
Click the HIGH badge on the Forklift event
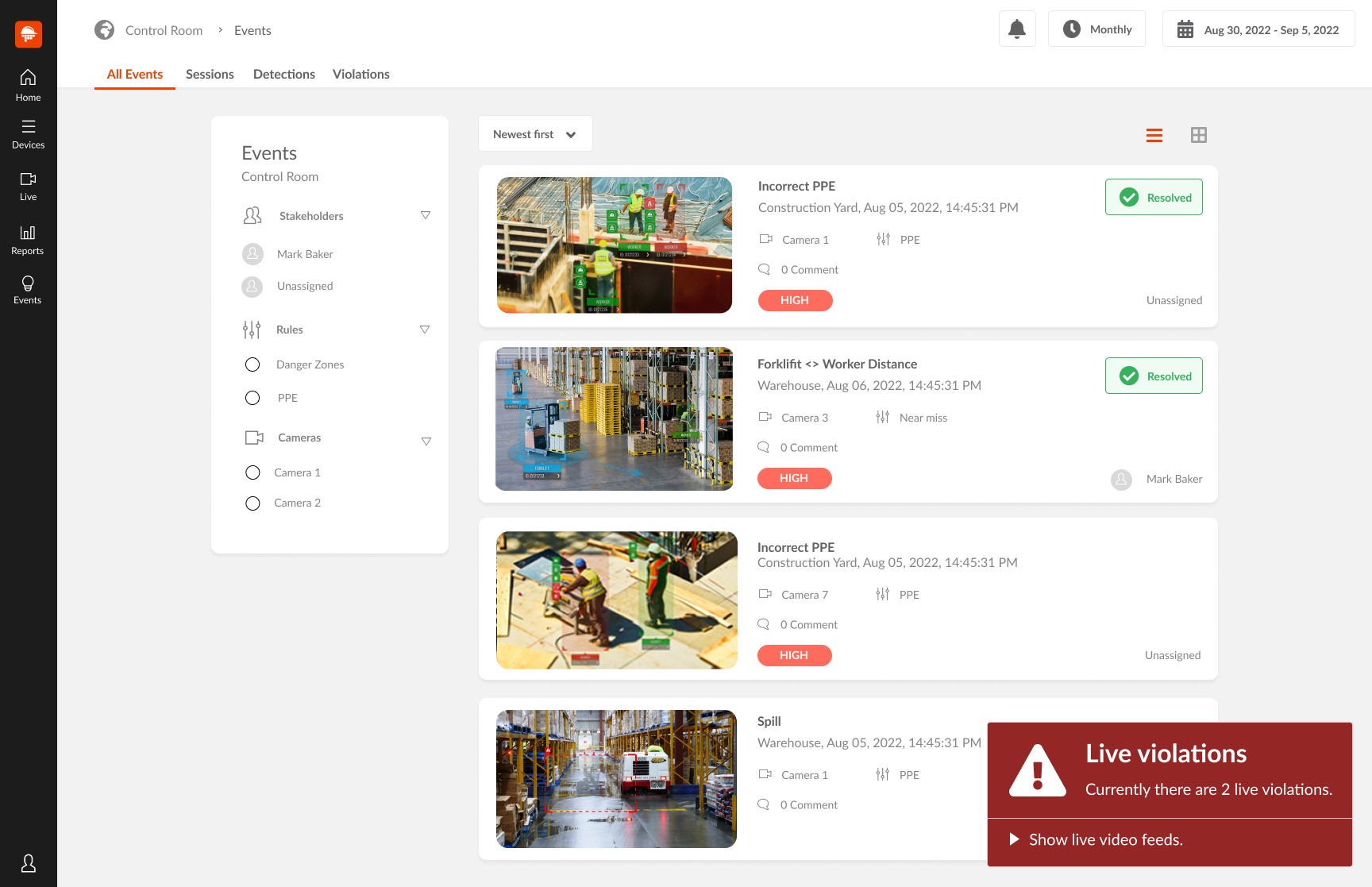click(795, 478)
